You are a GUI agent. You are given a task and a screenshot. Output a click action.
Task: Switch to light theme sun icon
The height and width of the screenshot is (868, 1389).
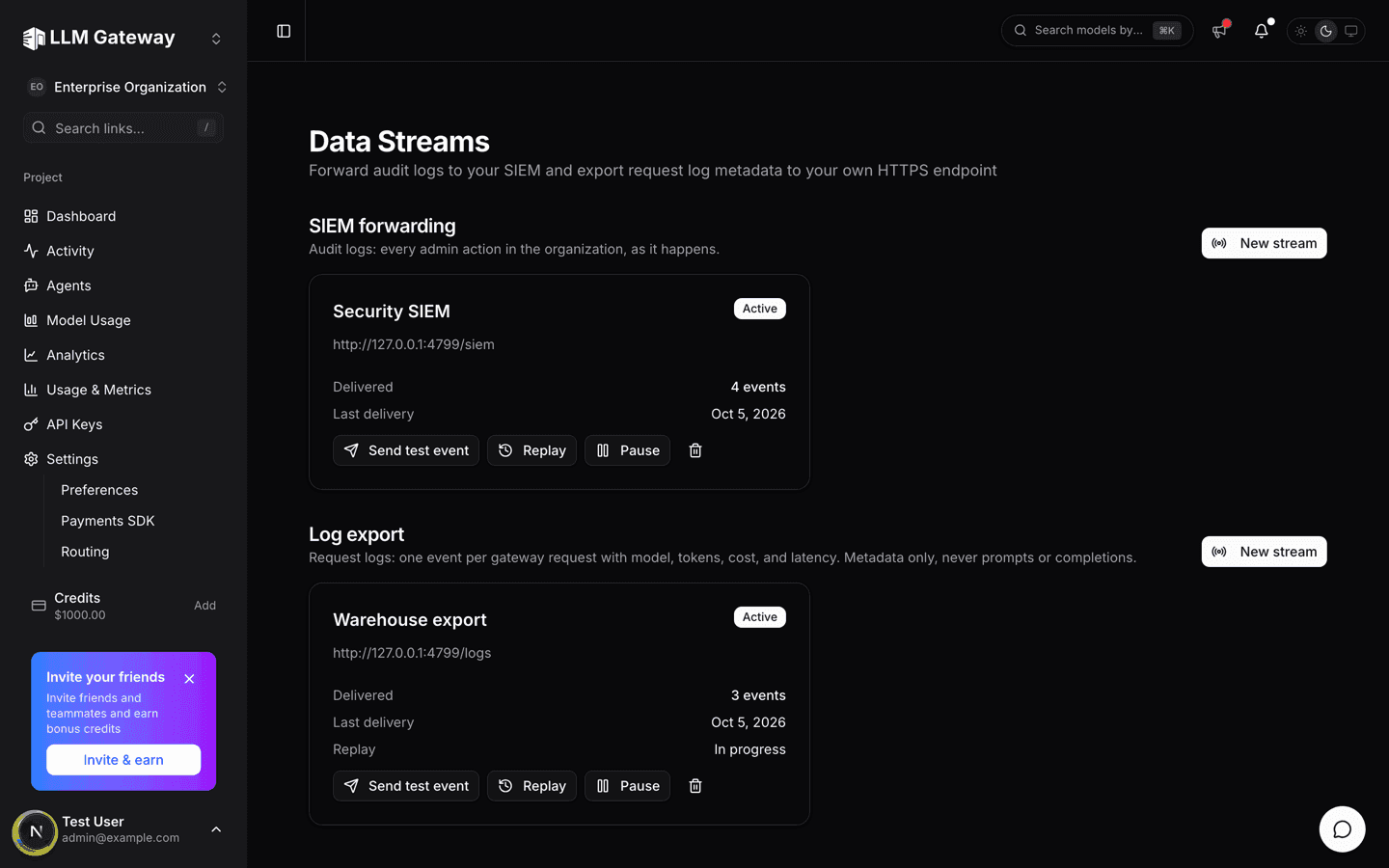[1301, 31]
